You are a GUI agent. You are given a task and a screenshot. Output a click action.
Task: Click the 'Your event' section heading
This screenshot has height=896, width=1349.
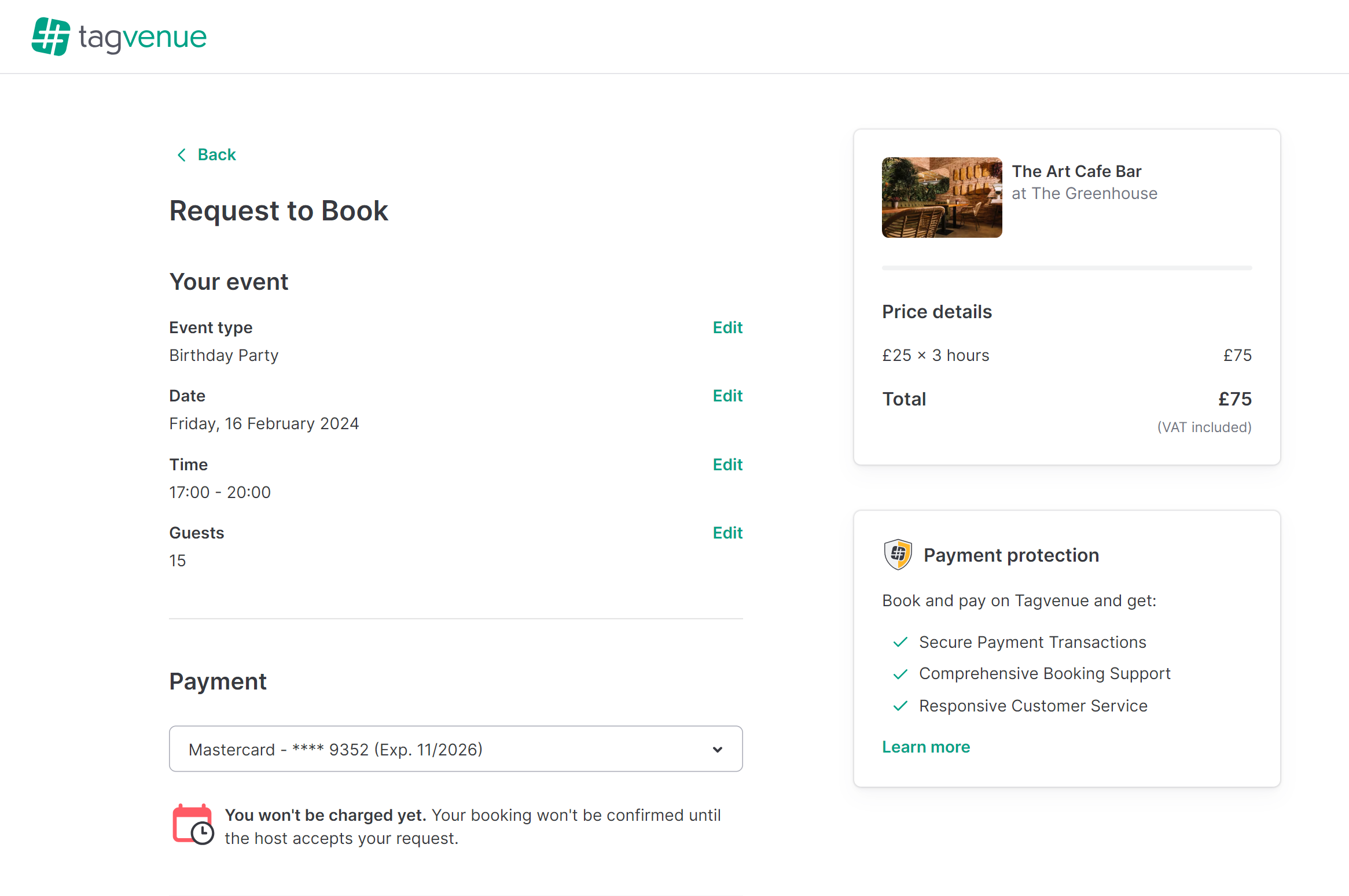[228, 282]
